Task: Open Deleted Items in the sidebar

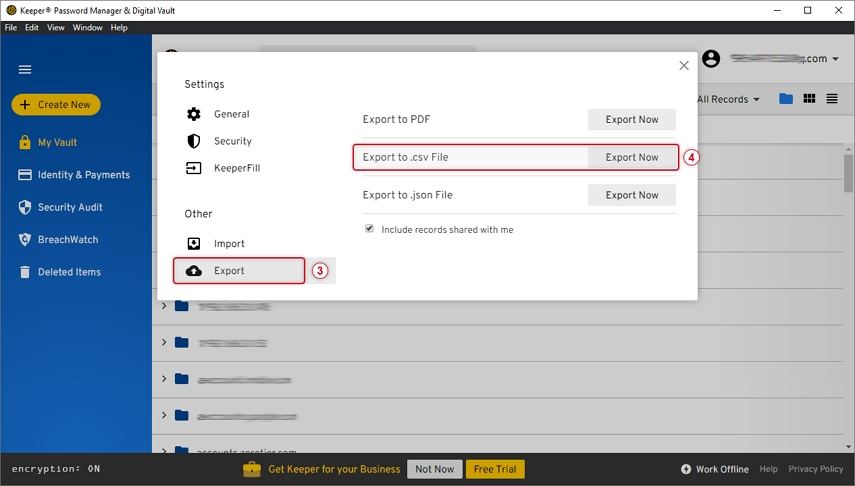Action: [69, 272]
